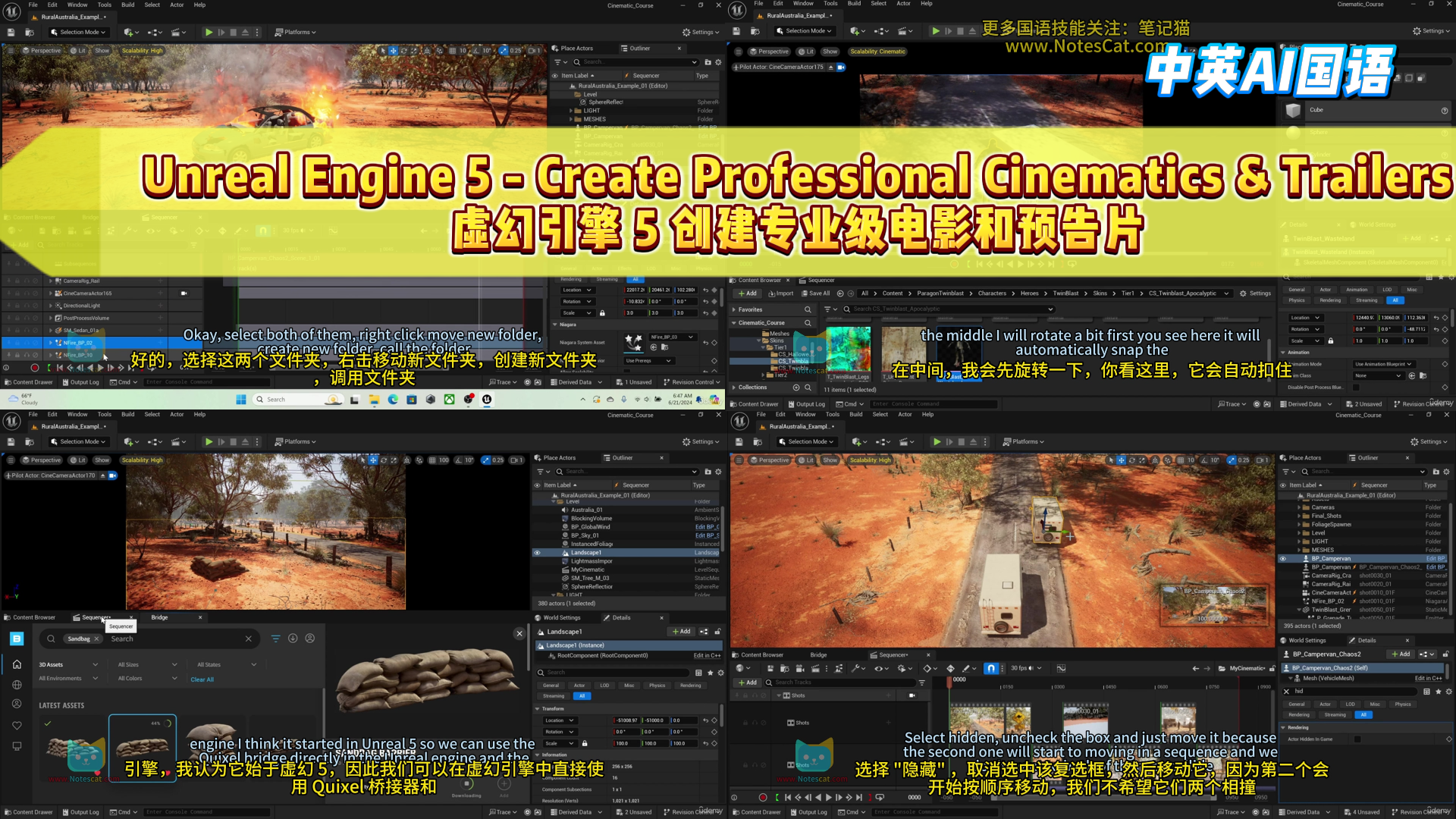Open Bridge favorites heart icon
The width and height of the screenshot is (1456, 819).
(x=17, y=726)
